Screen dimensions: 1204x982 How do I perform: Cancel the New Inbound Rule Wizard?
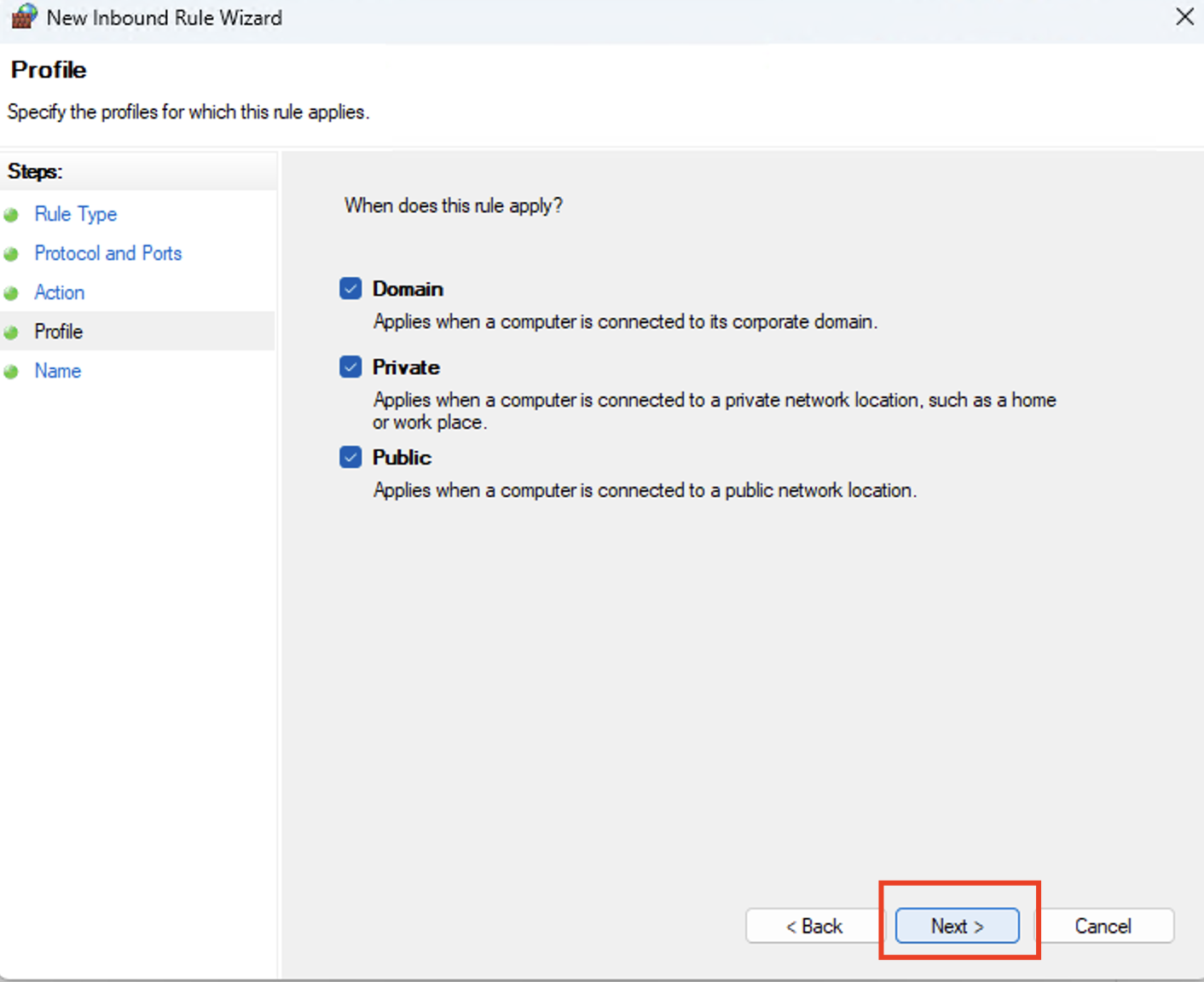tap(1102, 926)
